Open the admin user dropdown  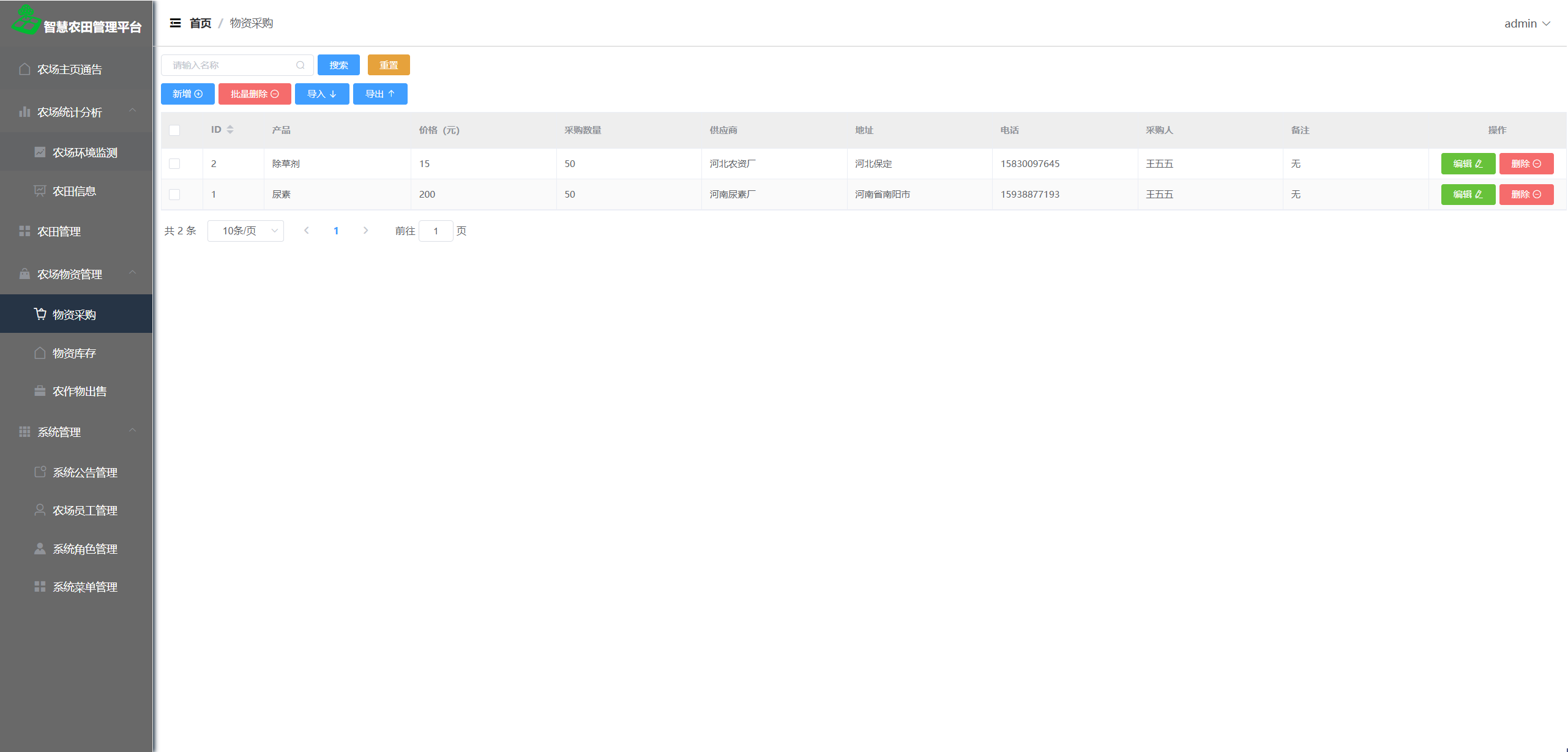click(x=1527, y=24)
